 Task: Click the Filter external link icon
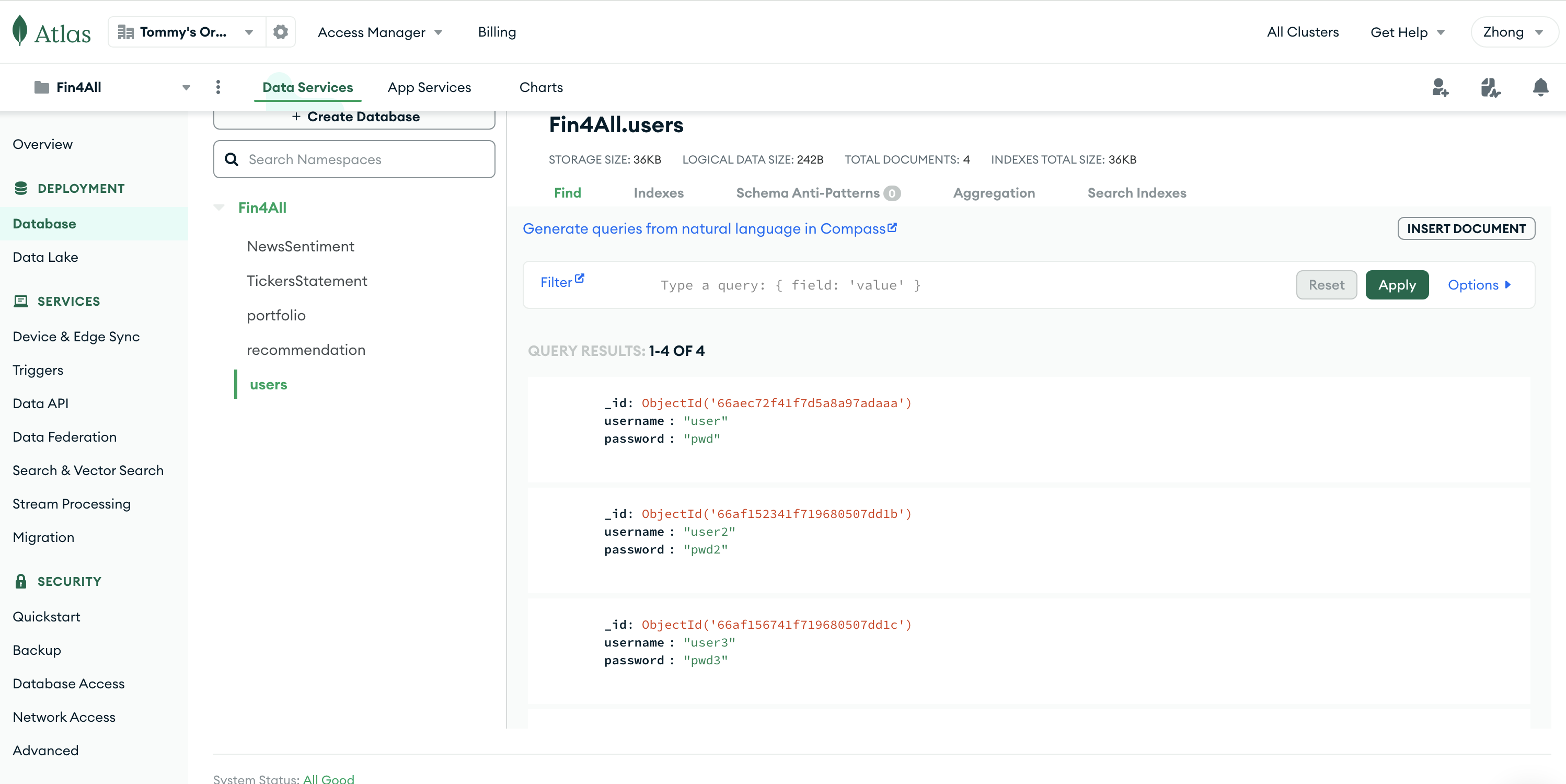579,279
